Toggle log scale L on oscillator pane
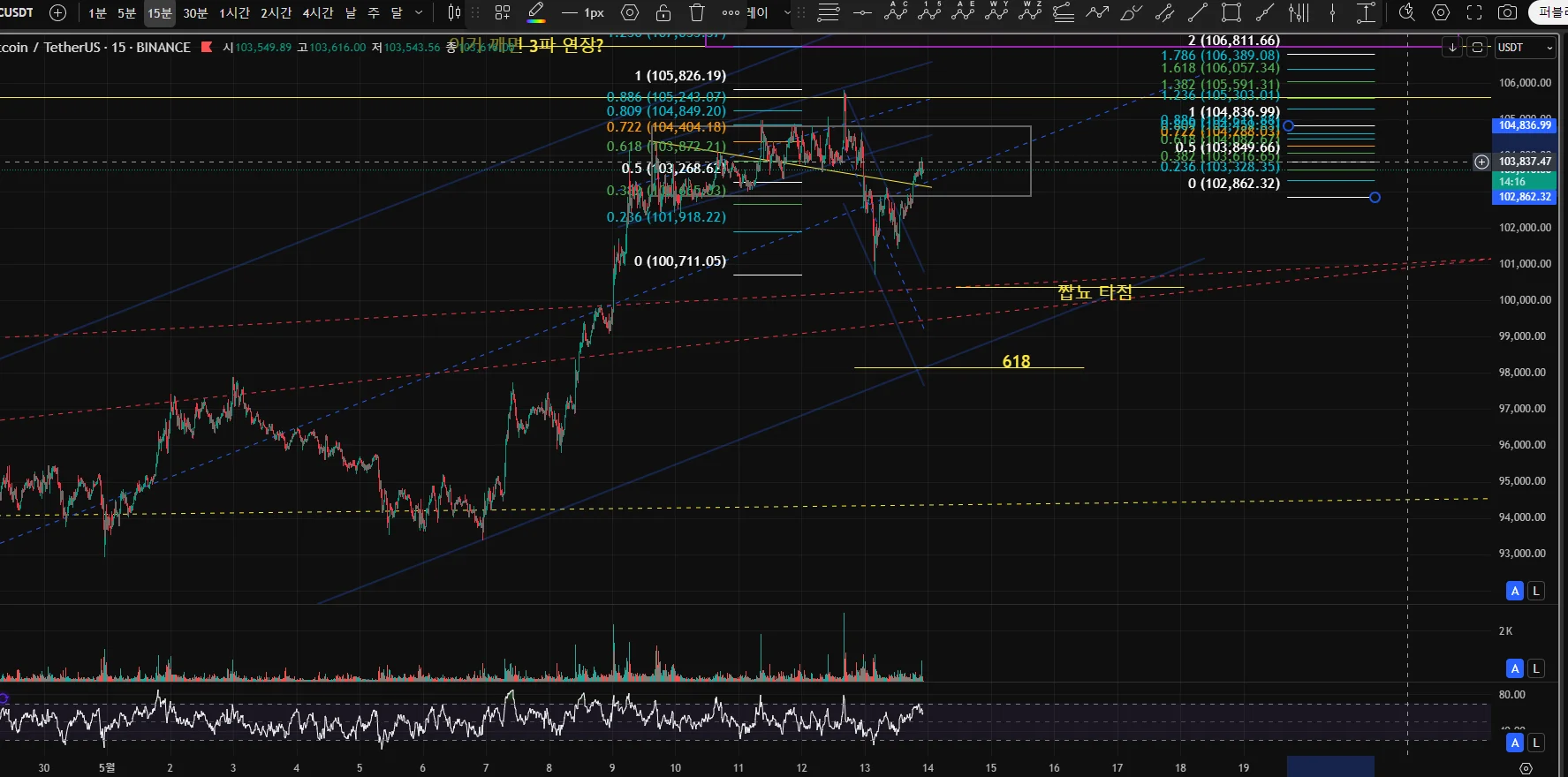Screen dimensions: 1568x777 [x=1536, y=743]
